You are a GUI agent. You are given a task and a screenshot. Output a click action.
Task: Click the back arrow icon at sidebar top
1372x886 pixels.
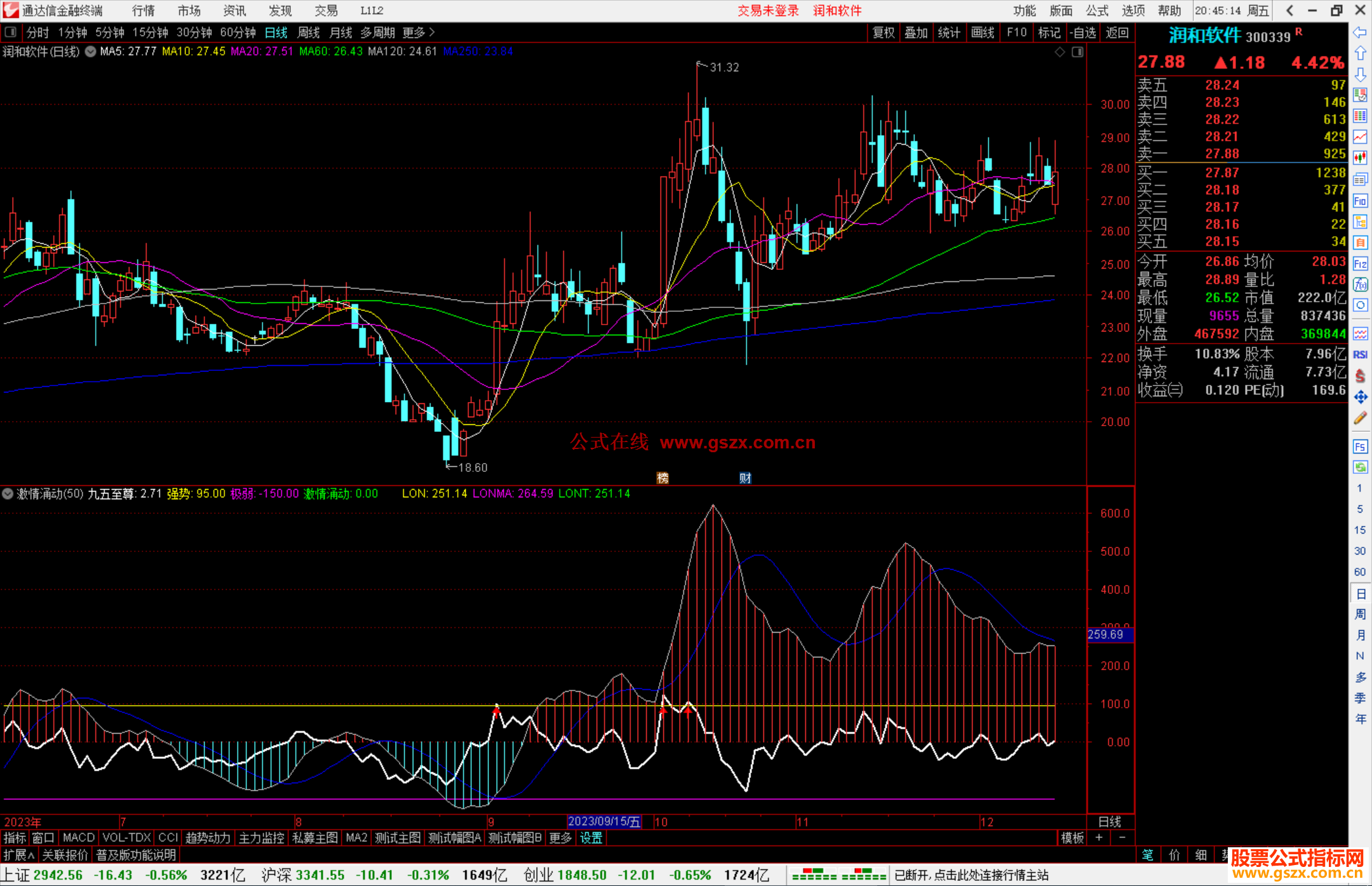point(1360,32)
